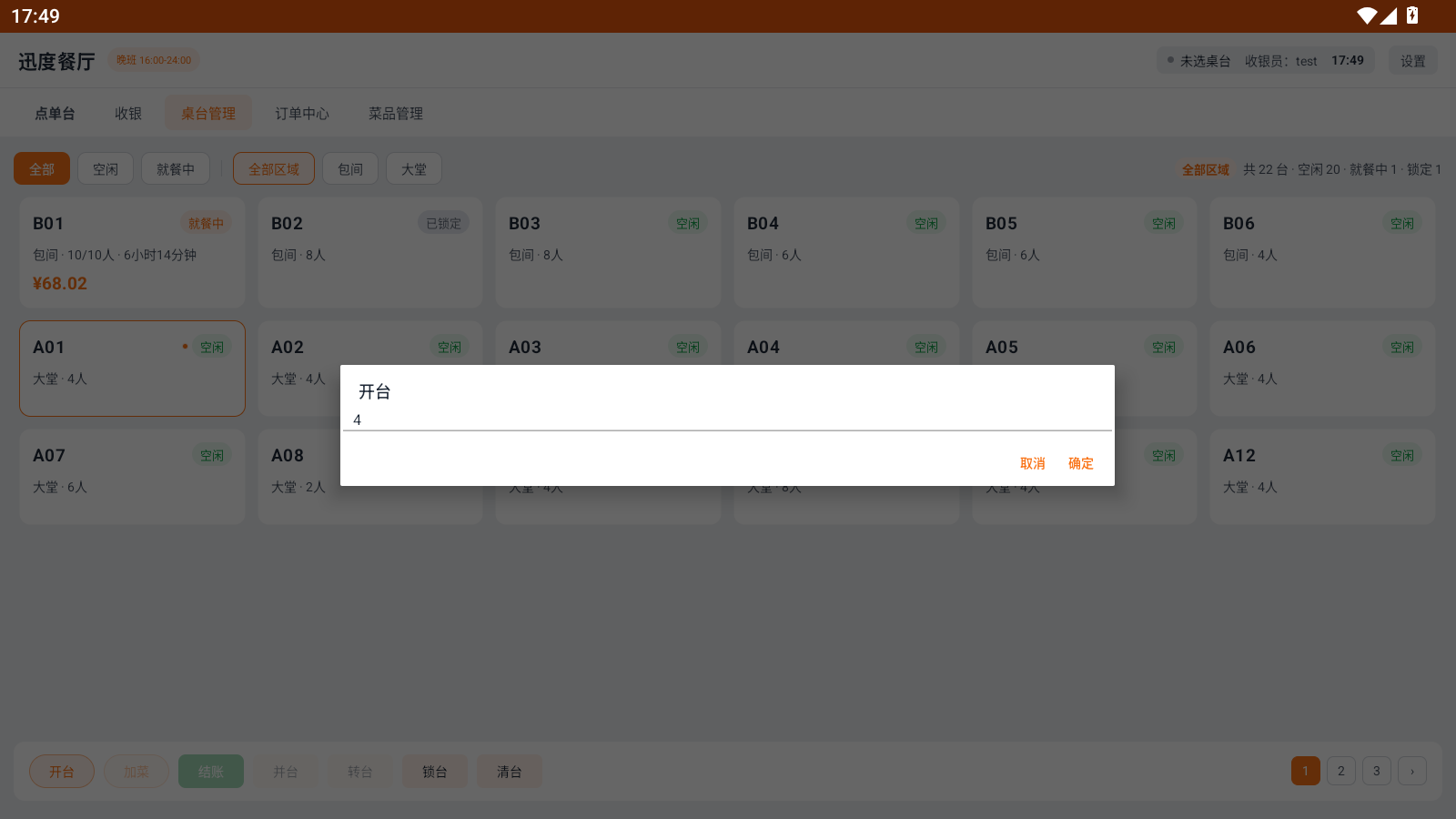Click green 结账 checkout button

(x=211, y=771)
